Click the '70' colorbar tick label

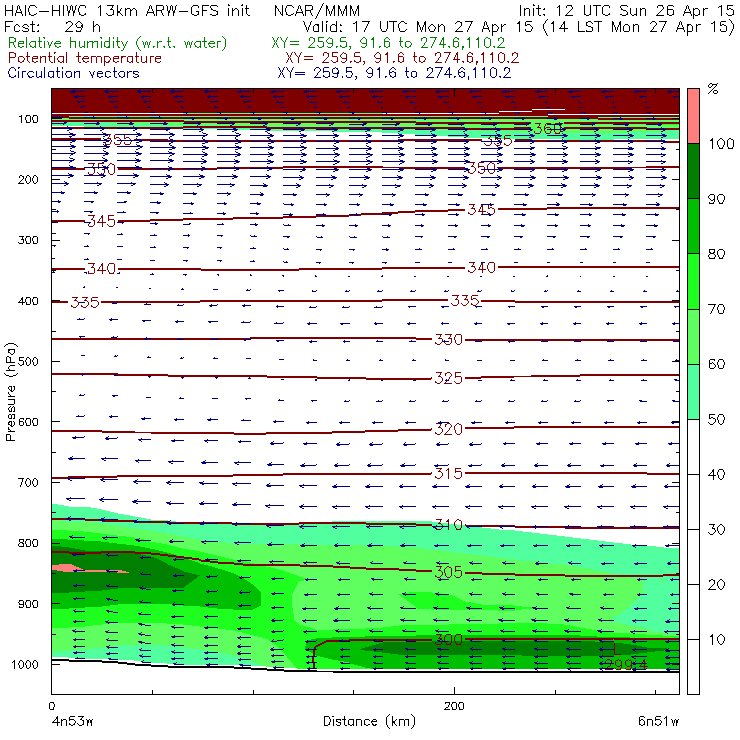(x=716, y=309)
